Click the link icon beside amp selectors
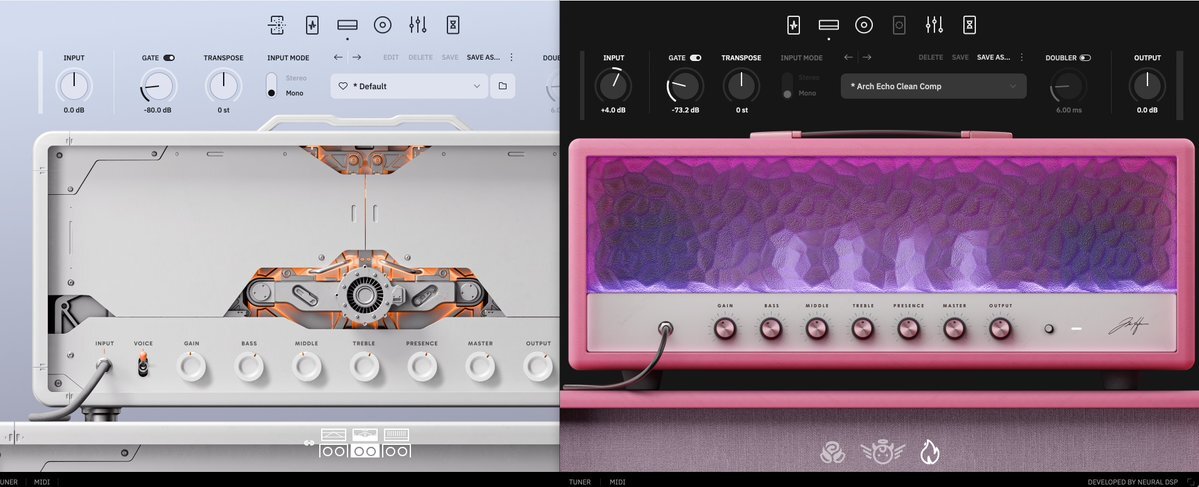Viewport: 1199px width, 487px height. click(310, 442)
